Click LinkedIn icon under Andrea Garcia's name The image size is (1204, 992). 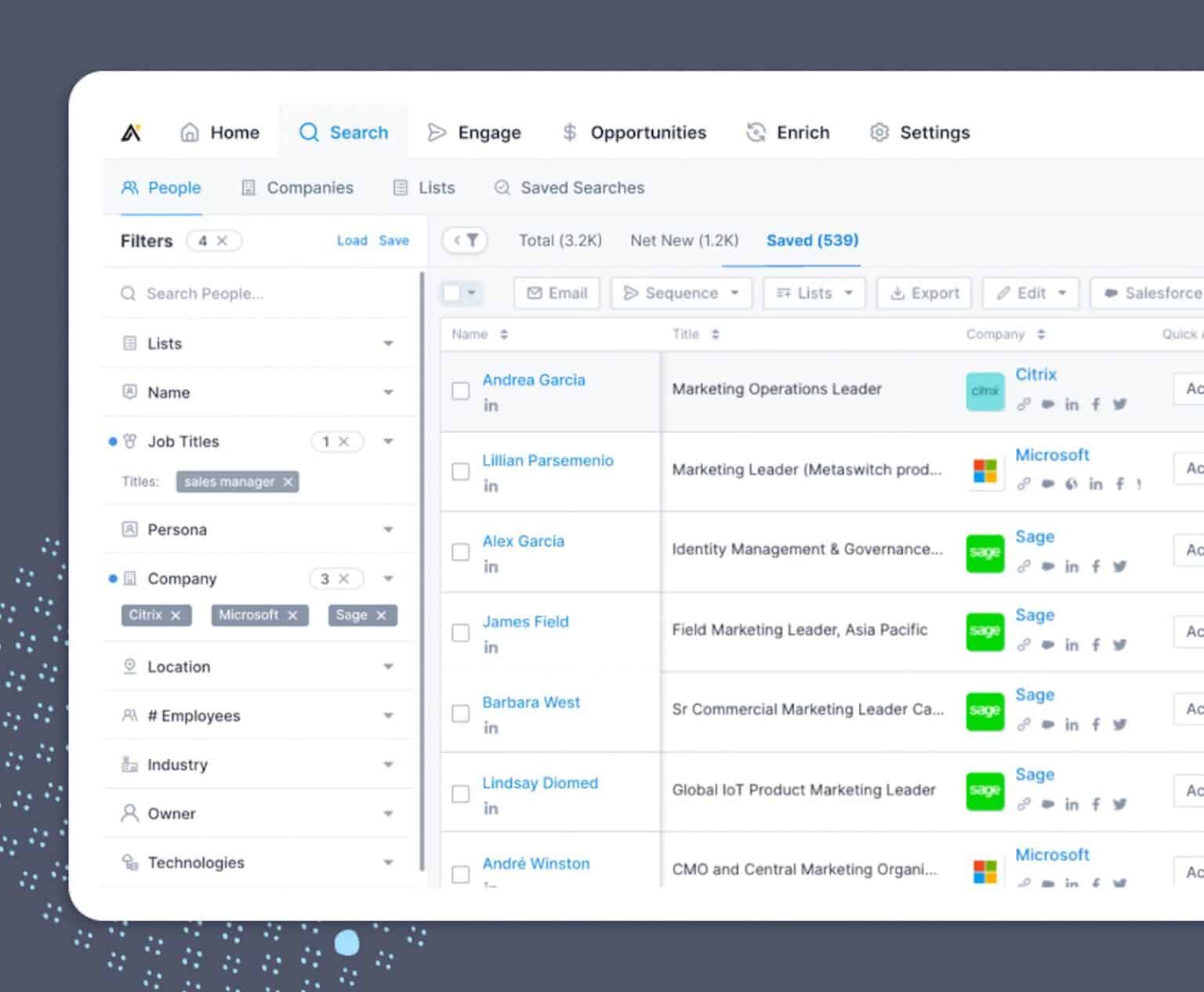click(x=491, y=405)
